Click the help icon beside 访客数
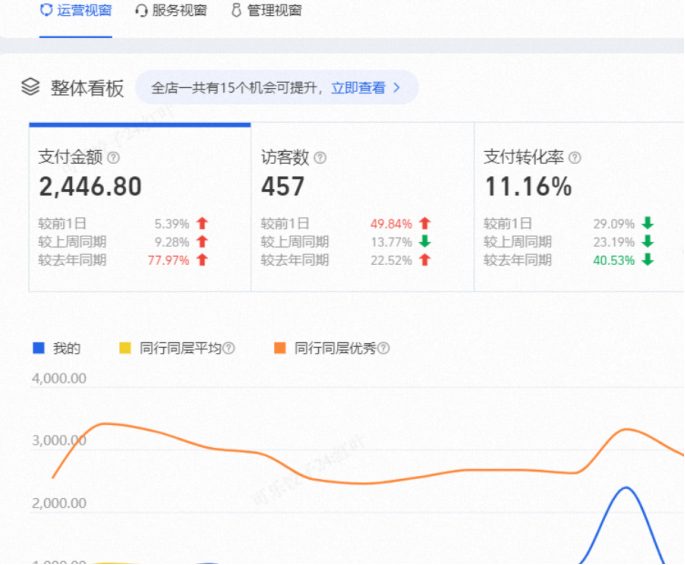685x565 pixels. tap(320, 158)
